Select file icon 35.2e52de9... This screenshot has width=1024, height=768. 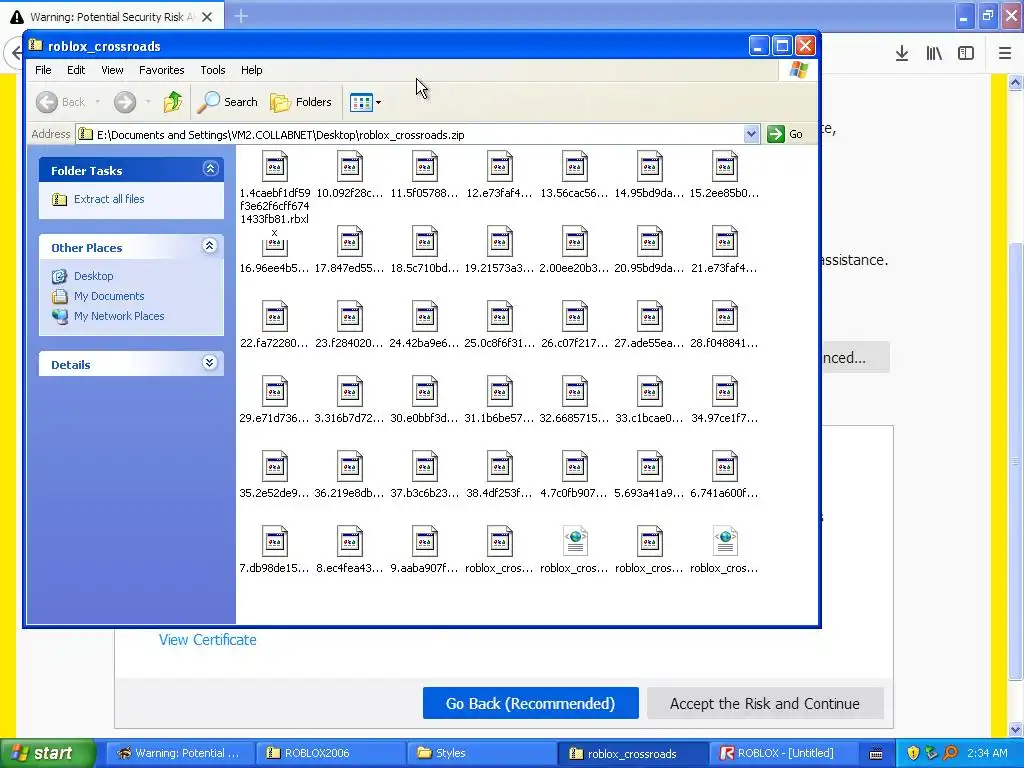pyautogui.click(x=275, y=467)
